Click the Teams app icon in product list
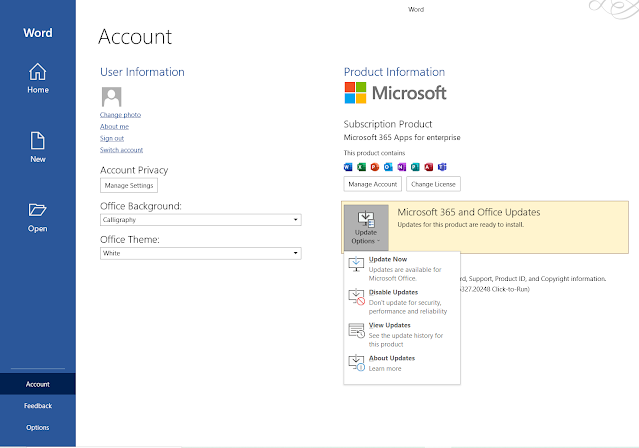 point(442,167)
